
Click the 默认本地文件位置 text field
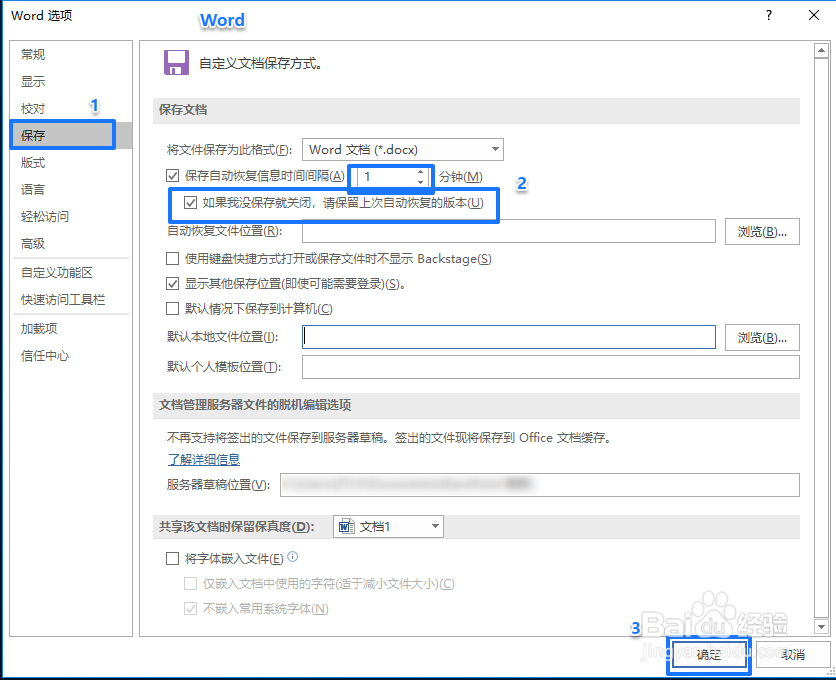[509, 337]
